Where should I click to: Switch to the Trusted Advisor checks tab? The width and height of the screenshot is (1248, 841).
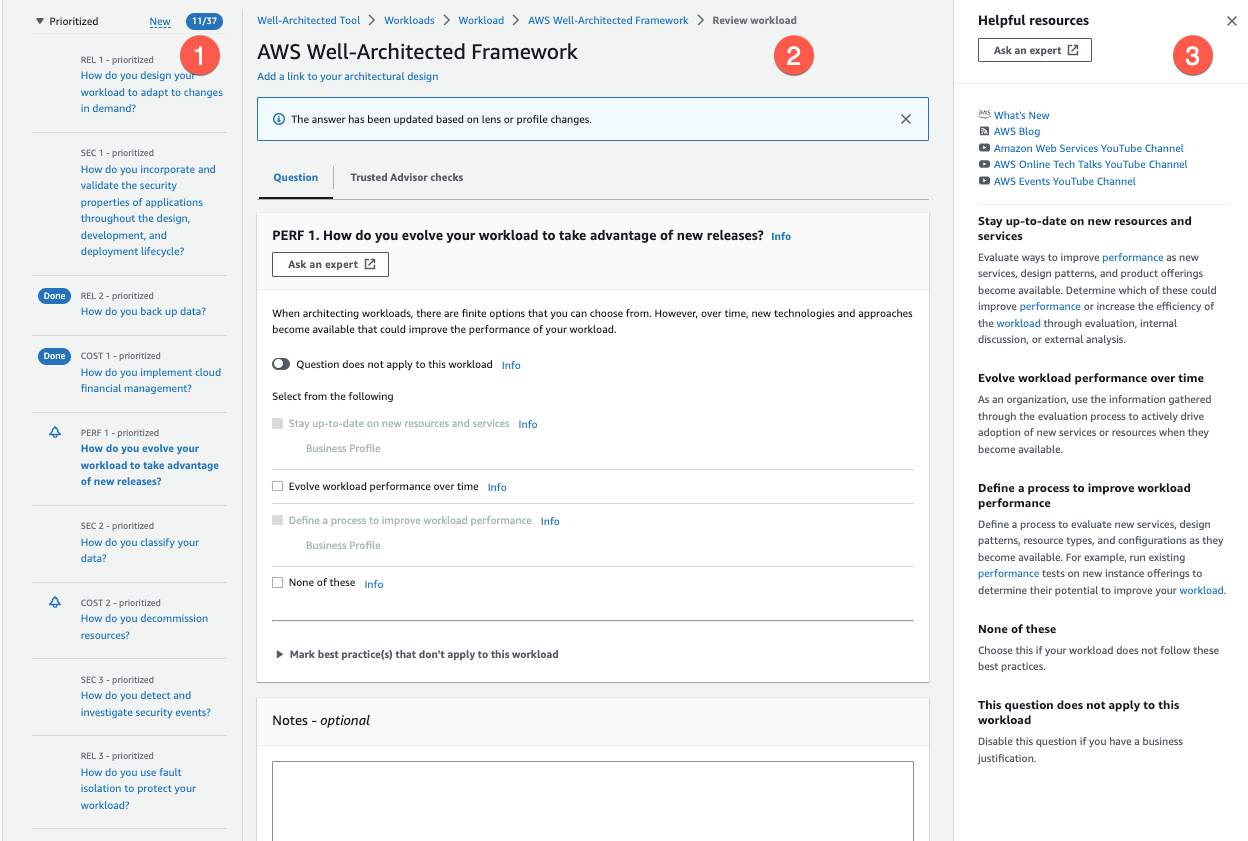point(406,177)
